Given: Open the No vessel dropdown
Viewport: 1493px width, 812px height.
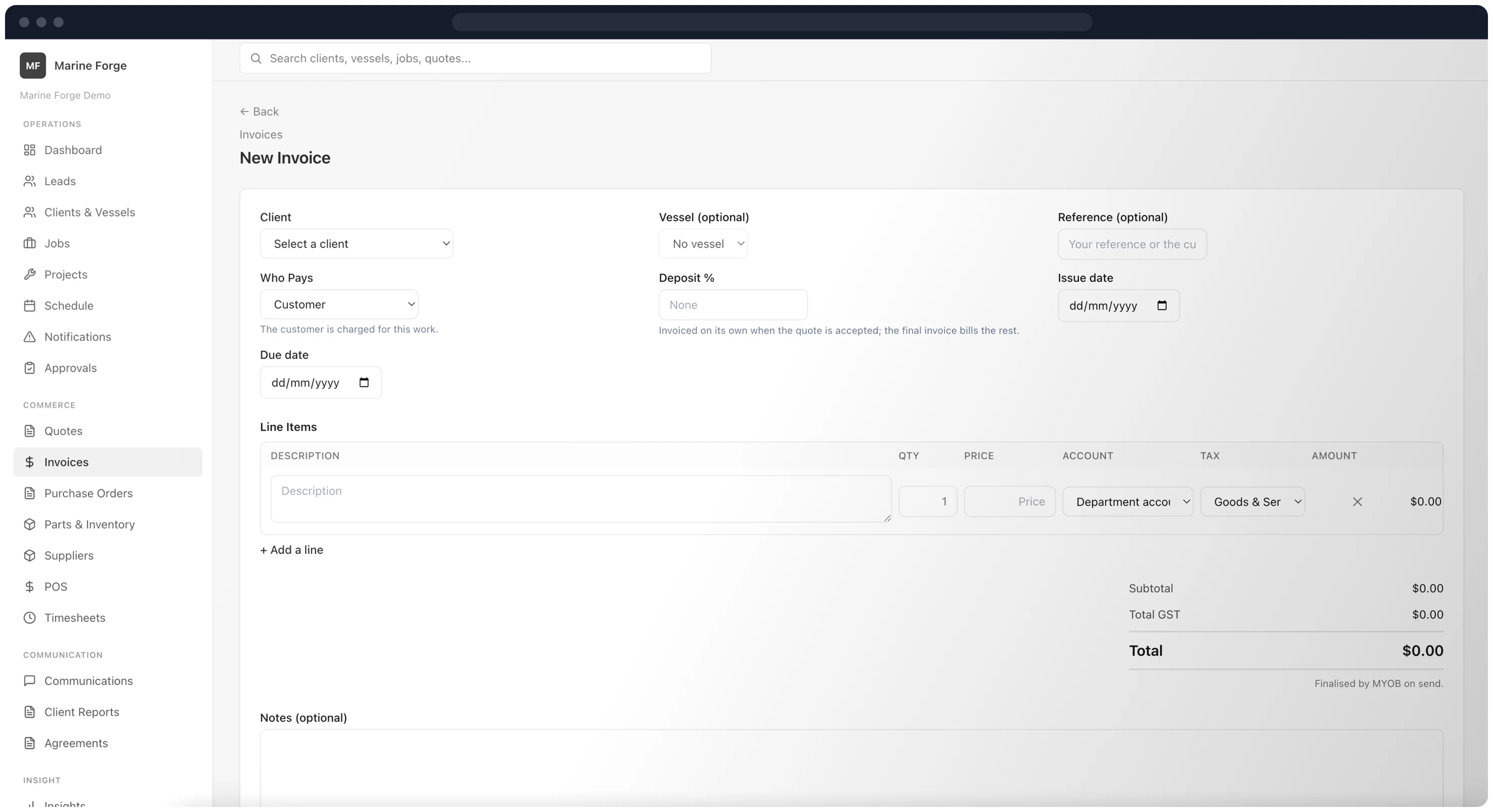Looking at the screenshot, I should point(703,244).
